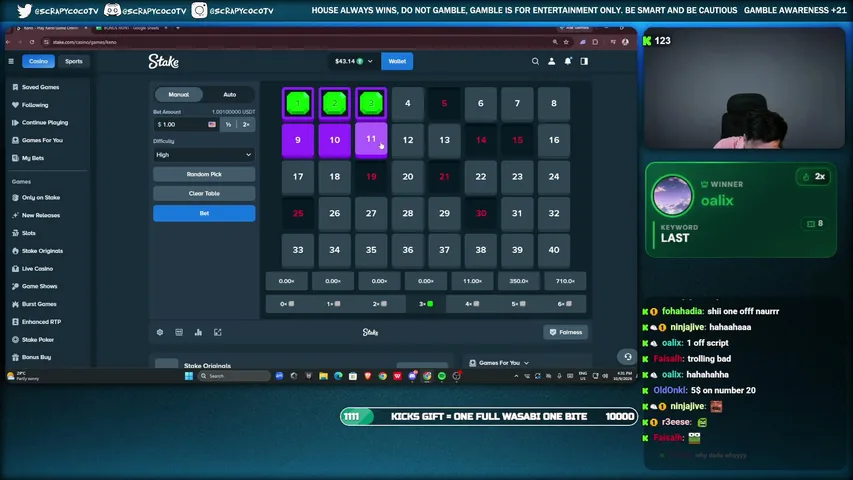Click the fullscreen expand icon
This screenshot has height=480, width=853.
[218, 332]
